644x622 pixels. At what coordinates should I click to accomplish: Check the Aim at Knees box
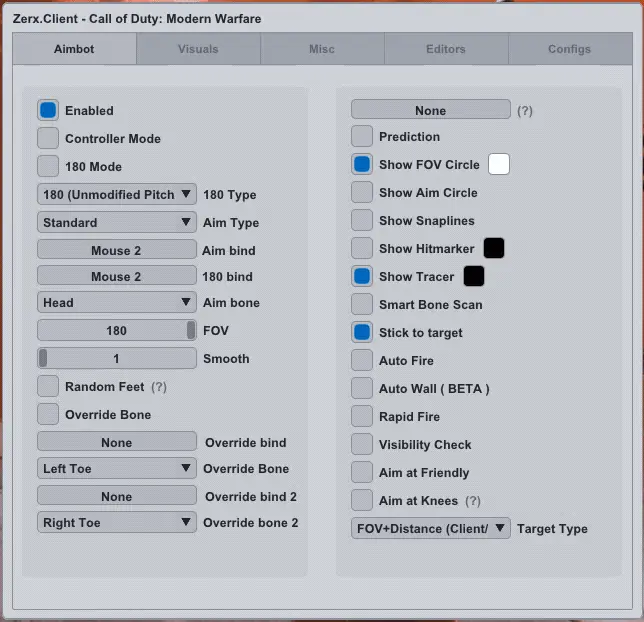(362, 500)
